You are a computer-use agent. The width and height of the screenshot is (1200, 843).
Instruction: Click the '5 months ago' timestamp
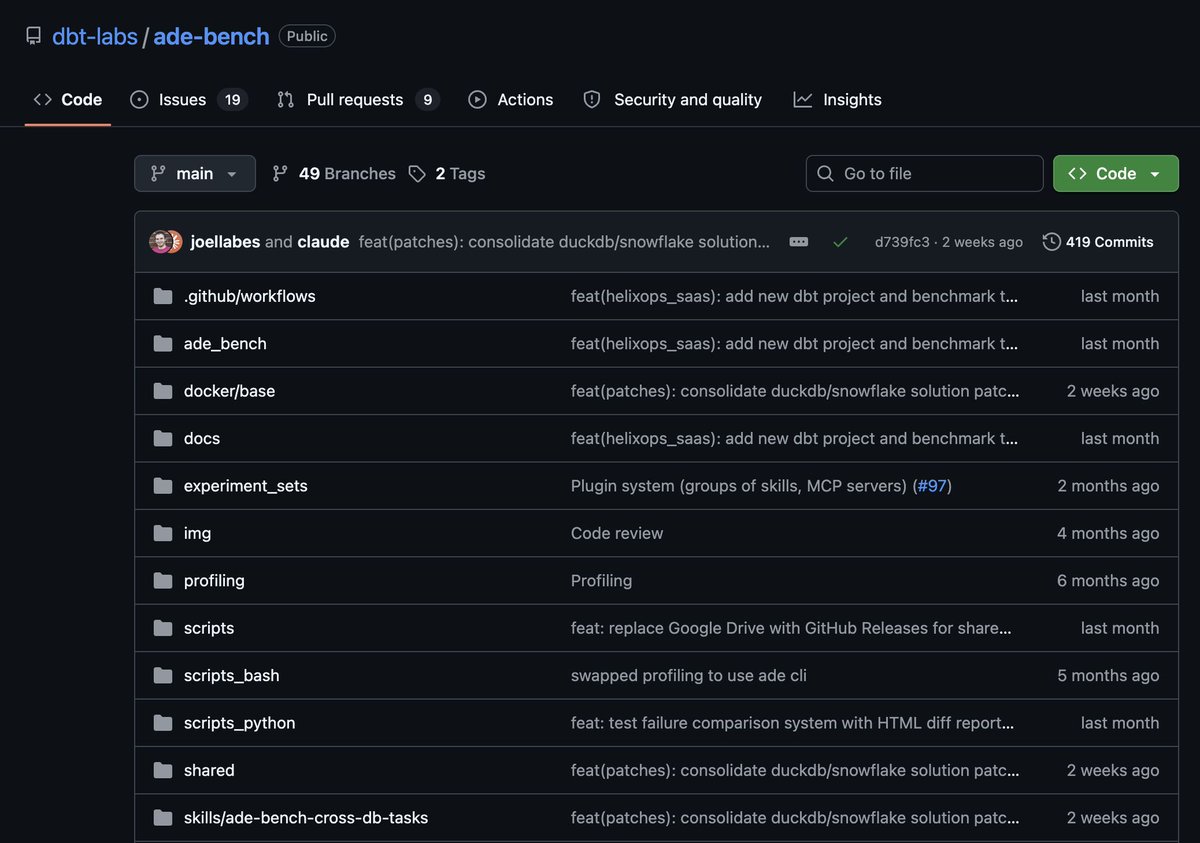point(1108,676)
